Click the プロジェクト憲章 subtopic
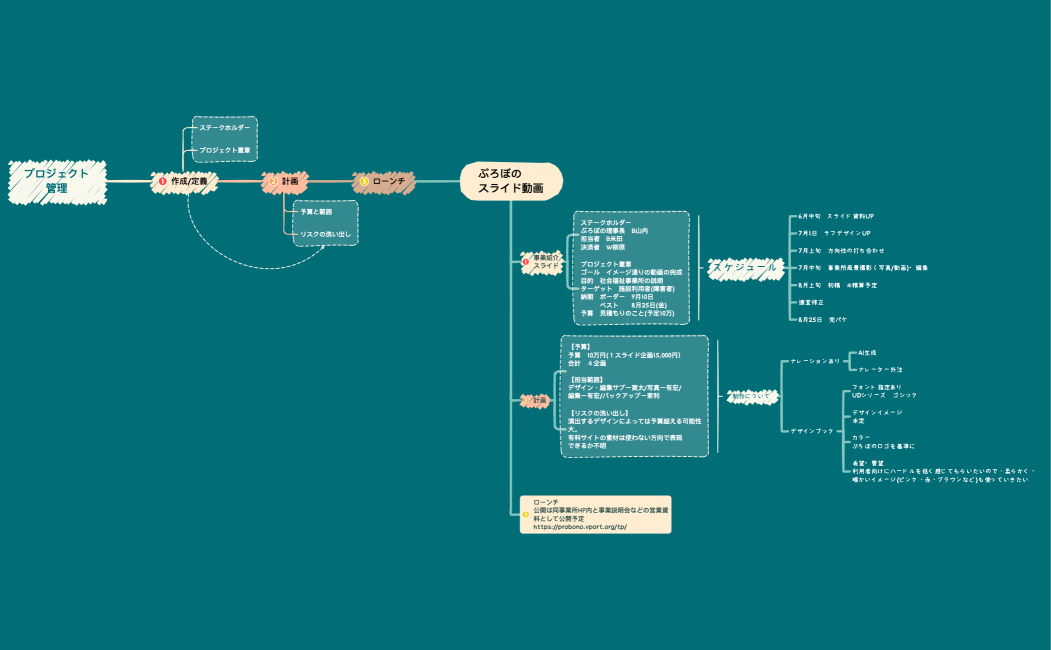 click(224, 150)
